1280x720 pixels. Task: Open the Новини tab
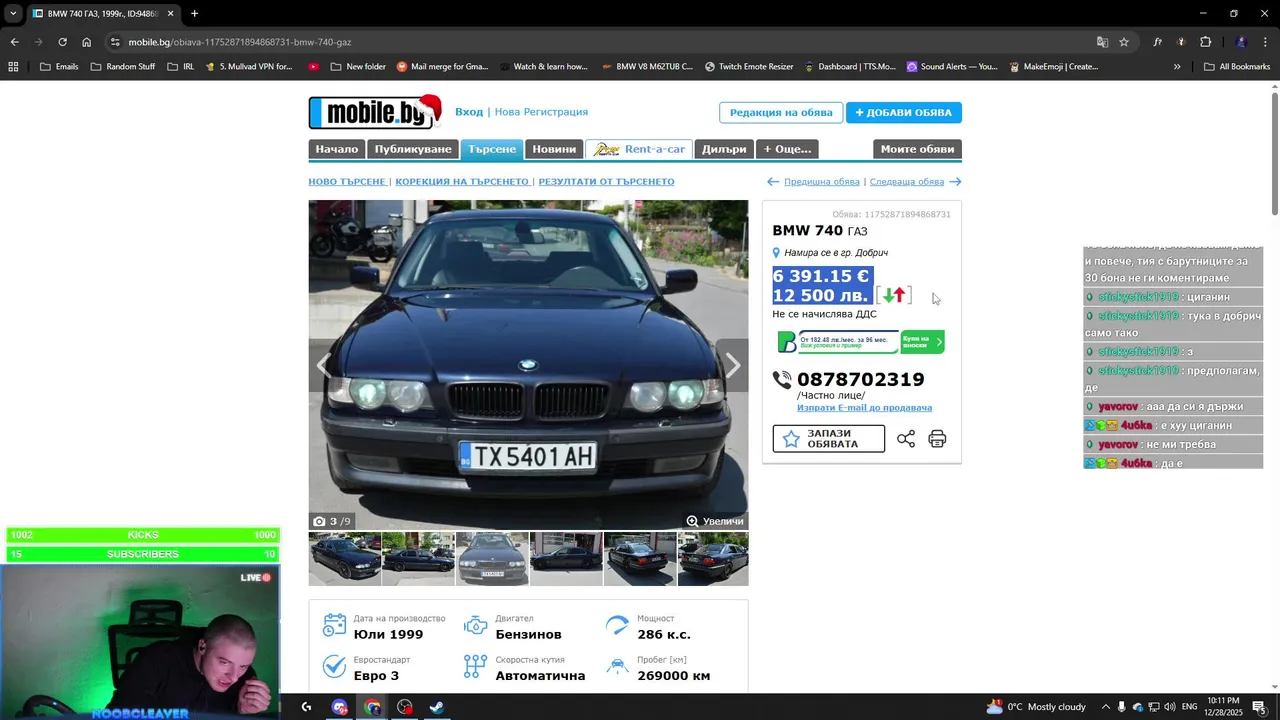[x=554, y=149]
